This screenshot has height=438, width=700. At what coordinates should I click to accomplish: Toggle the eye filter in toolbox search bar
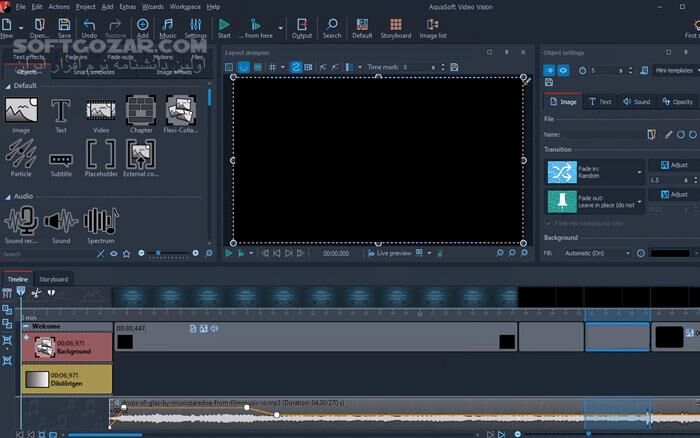pyautogui.click(x=114, y=254)
